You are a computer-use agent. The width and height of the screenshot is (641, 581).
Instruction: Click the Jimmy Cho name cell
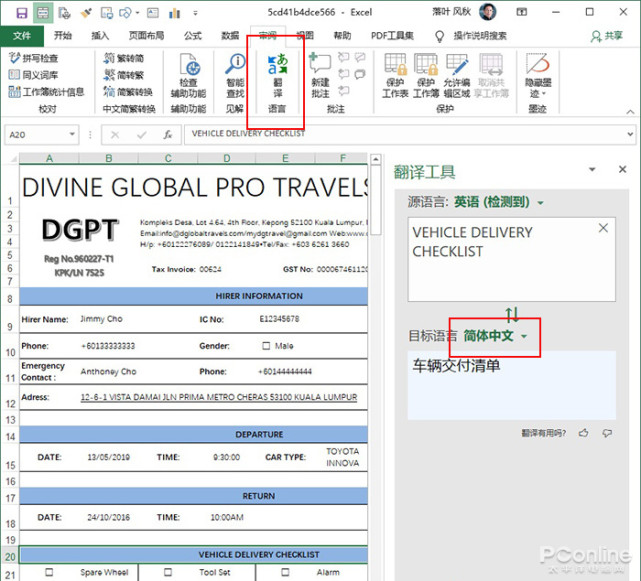101,319
